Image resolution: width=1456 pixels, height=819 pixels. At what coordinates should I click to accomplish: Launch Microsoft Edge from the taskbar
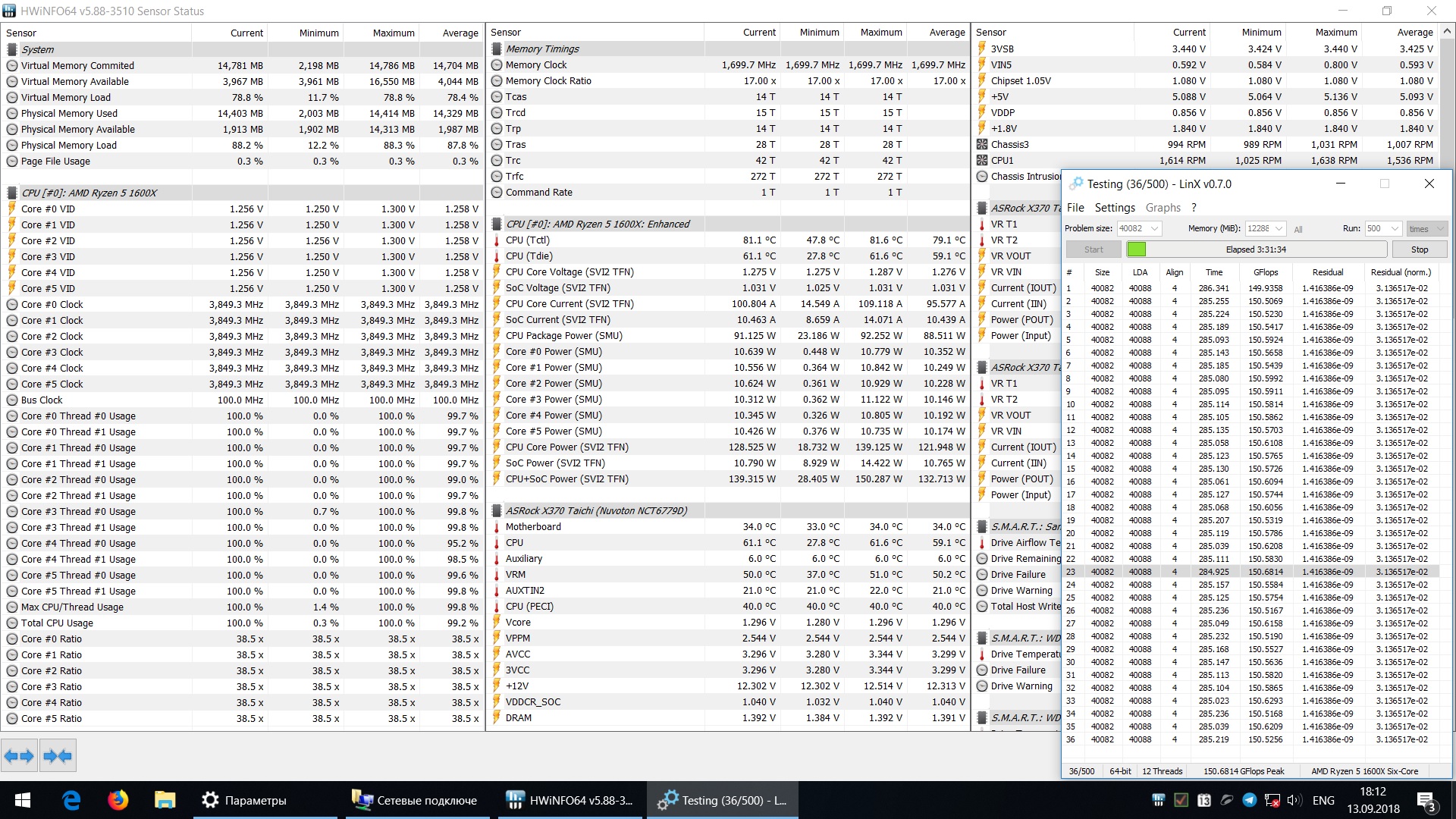pos(71,800)
